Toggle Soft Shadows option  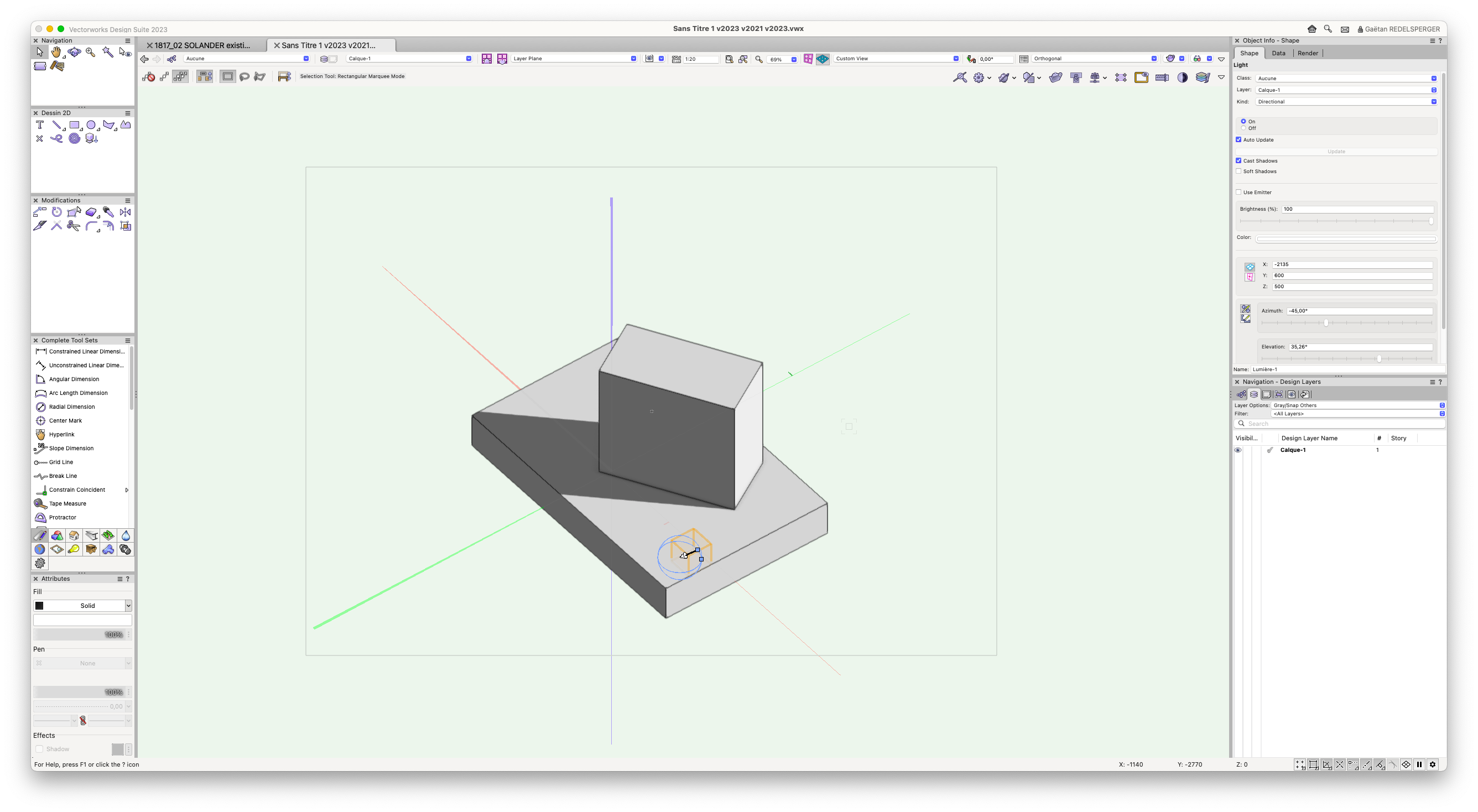click(1239, 171)
